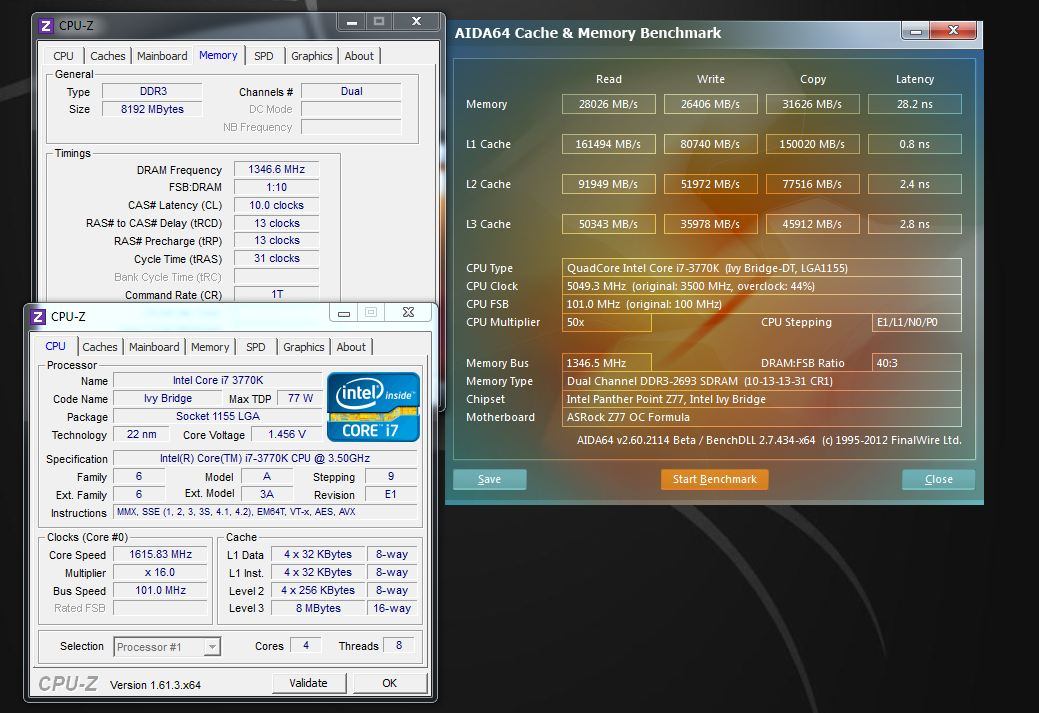Minimize the back CPU-Z Memory window
Image resolution: width=1039 pixels, height=713 pixels.
352,22
